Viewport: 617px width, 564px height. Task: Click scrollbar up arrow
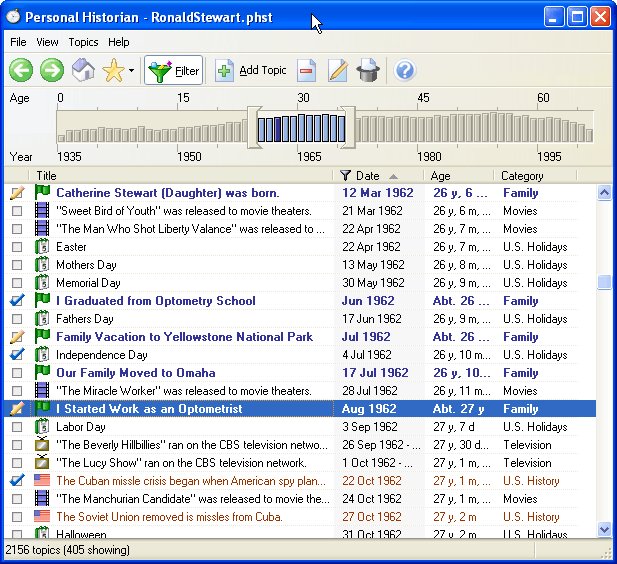604,192
